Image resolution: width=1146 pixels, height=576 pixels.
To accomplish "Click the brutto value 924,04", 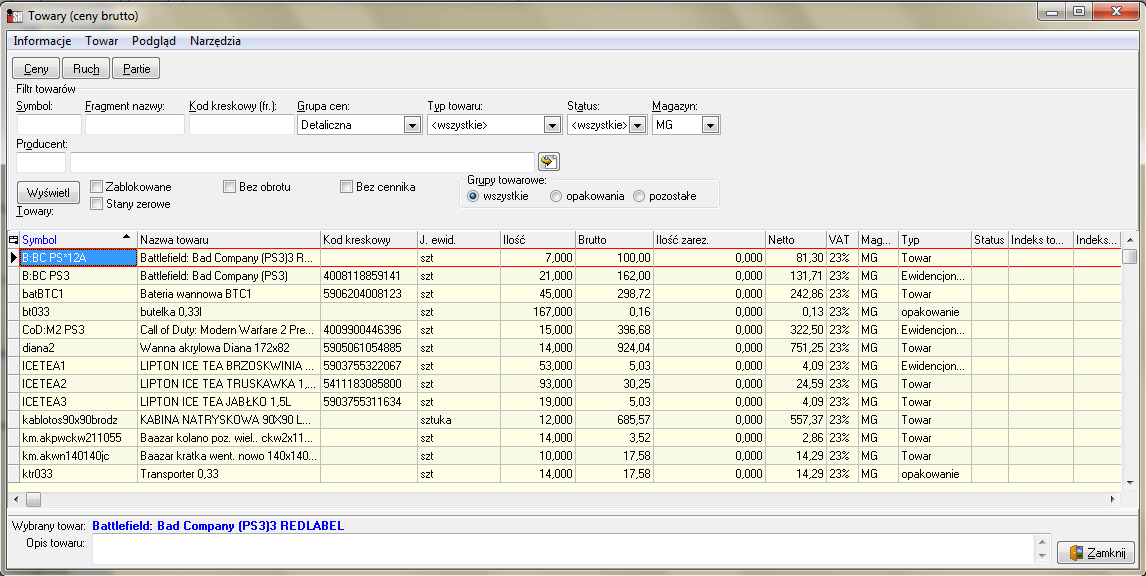I will click(x=615, y=348).
